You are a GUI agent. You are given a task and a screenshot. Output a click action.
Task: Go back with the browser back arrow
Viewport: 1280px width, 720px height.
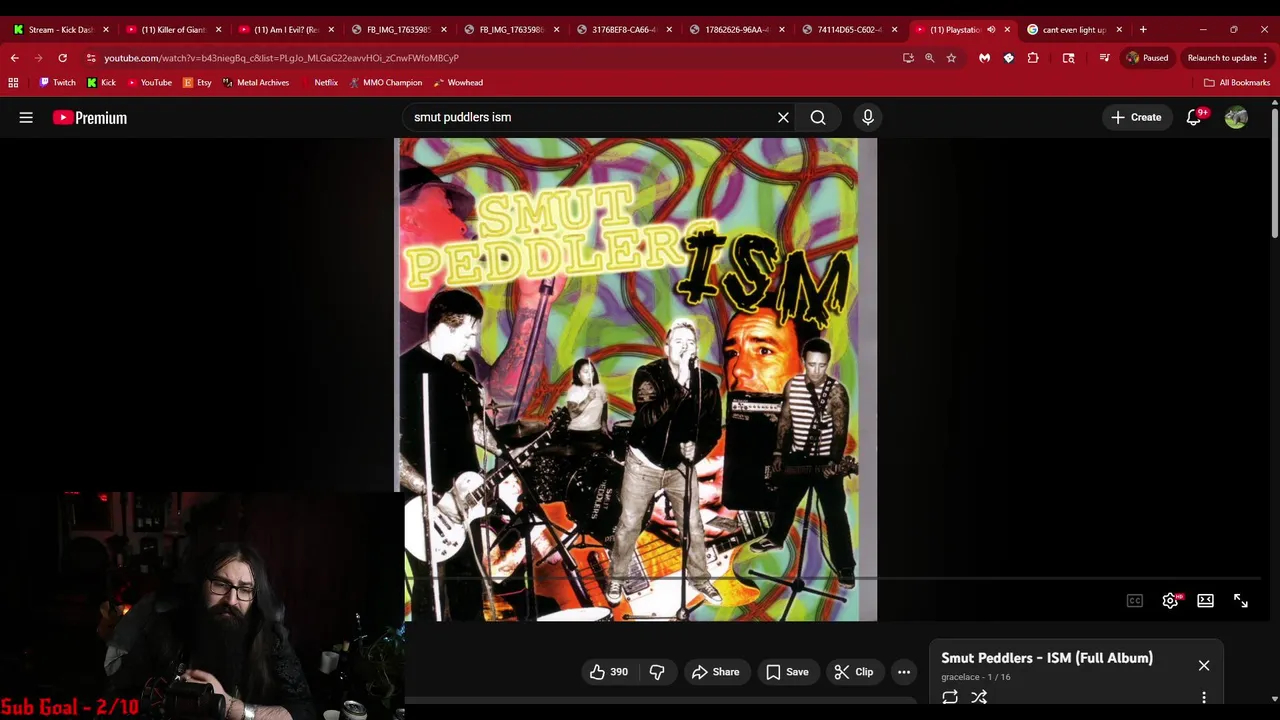[x=14, y=58]
